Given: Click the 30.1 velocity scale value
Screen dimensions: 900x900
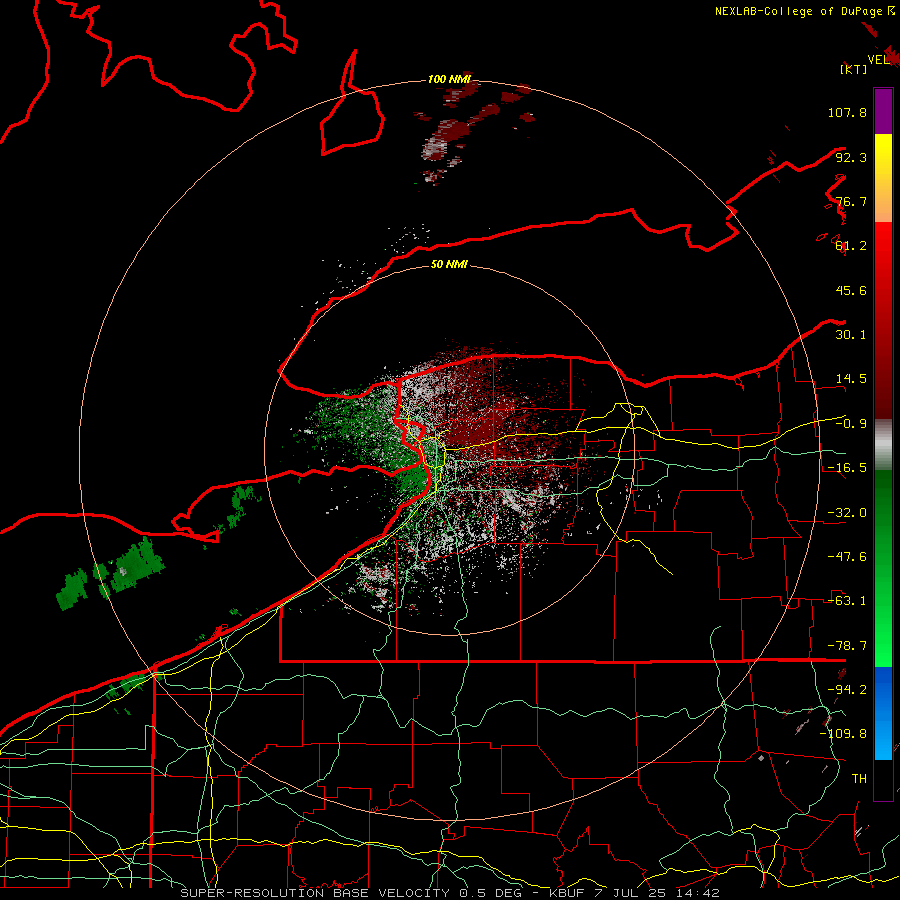Looking at the screenshot, I should click(x=851, y=335).
